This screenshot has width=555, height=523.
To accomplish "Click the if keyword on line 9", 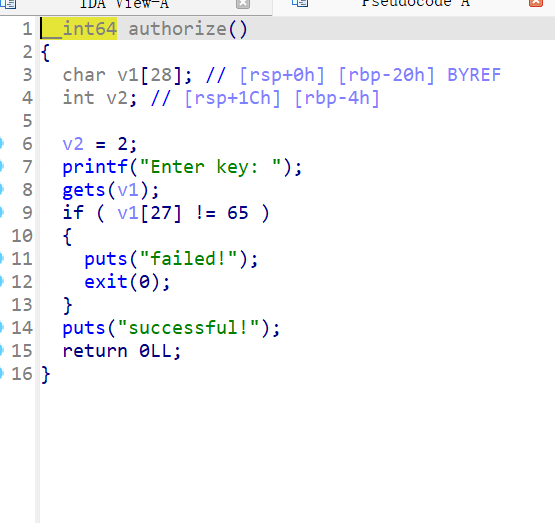I will coord(73,213).
